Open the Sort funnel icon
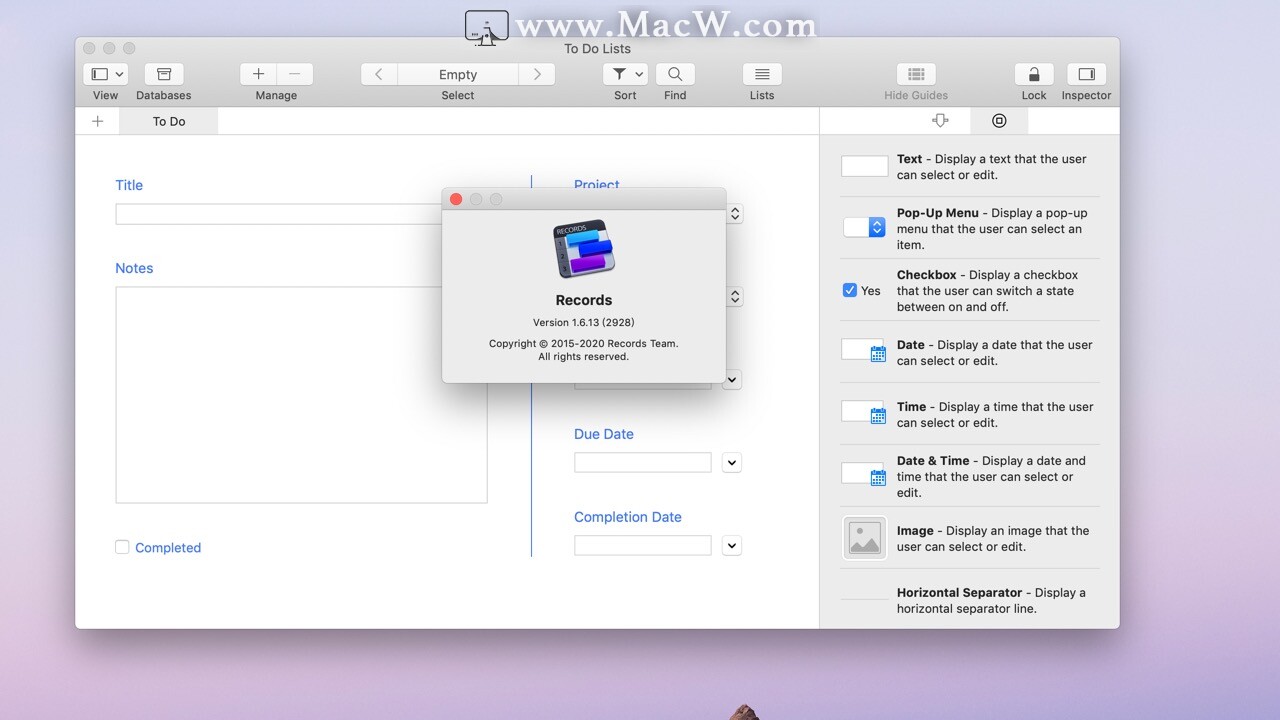Screen dimensions: 1280x720 click(x=620, y=74)
